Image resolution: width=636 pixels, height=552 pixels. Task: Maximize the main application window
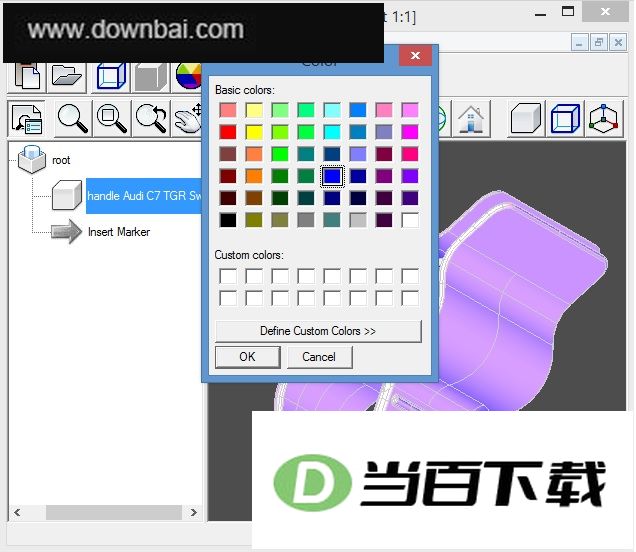568,11
